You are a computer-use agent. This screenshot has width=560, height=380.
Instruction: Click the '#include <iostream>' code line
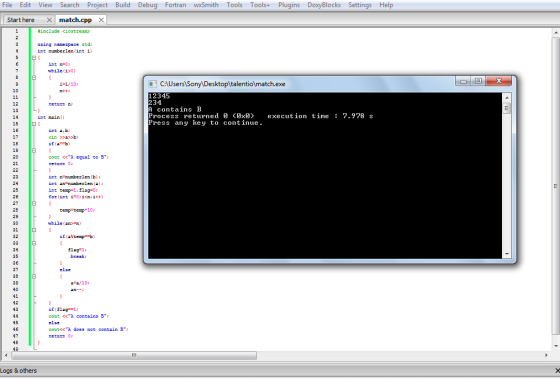tap(64, 31)
